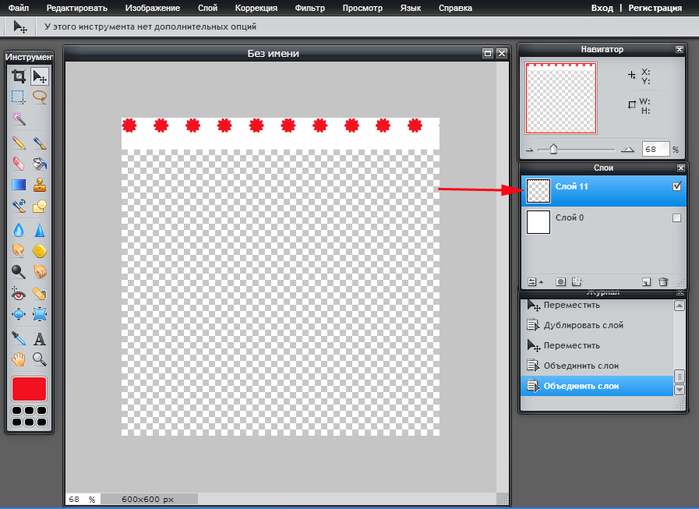The width and height of the screenshot is (699, 509).
Task: Open the Изображение menu
Action: click(152, 8)
